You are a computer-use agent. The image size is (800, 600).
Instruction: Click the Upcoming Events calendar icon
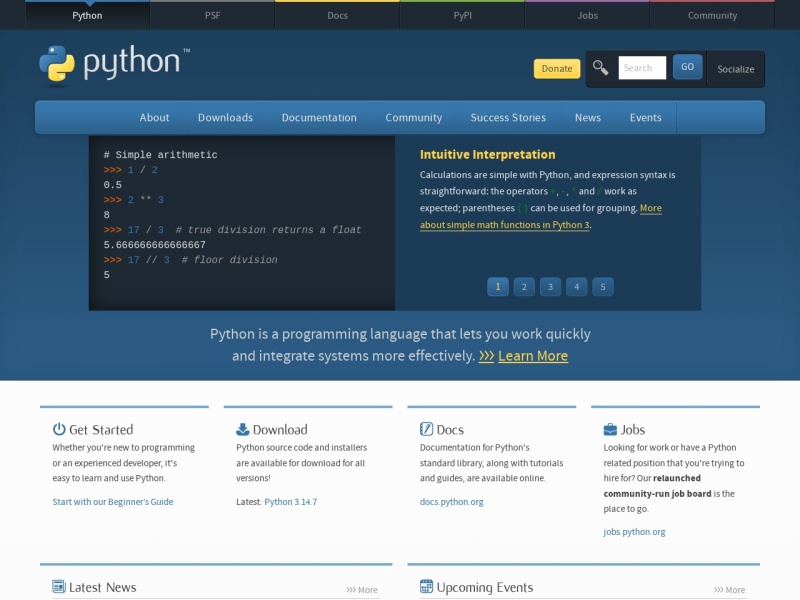coord(427,587)
